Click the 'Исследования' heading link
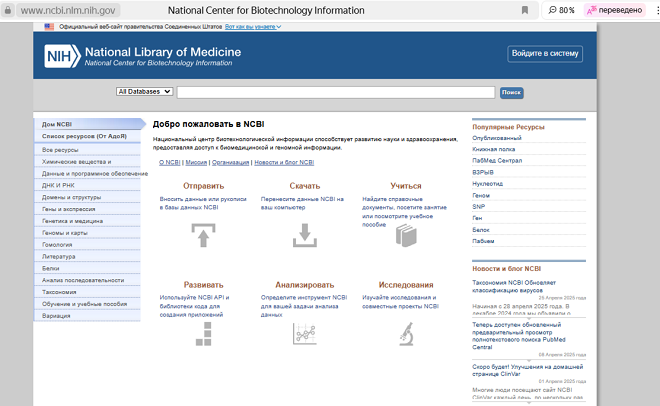660x406 pixels. pyautogui.click(x=406, y=285)
